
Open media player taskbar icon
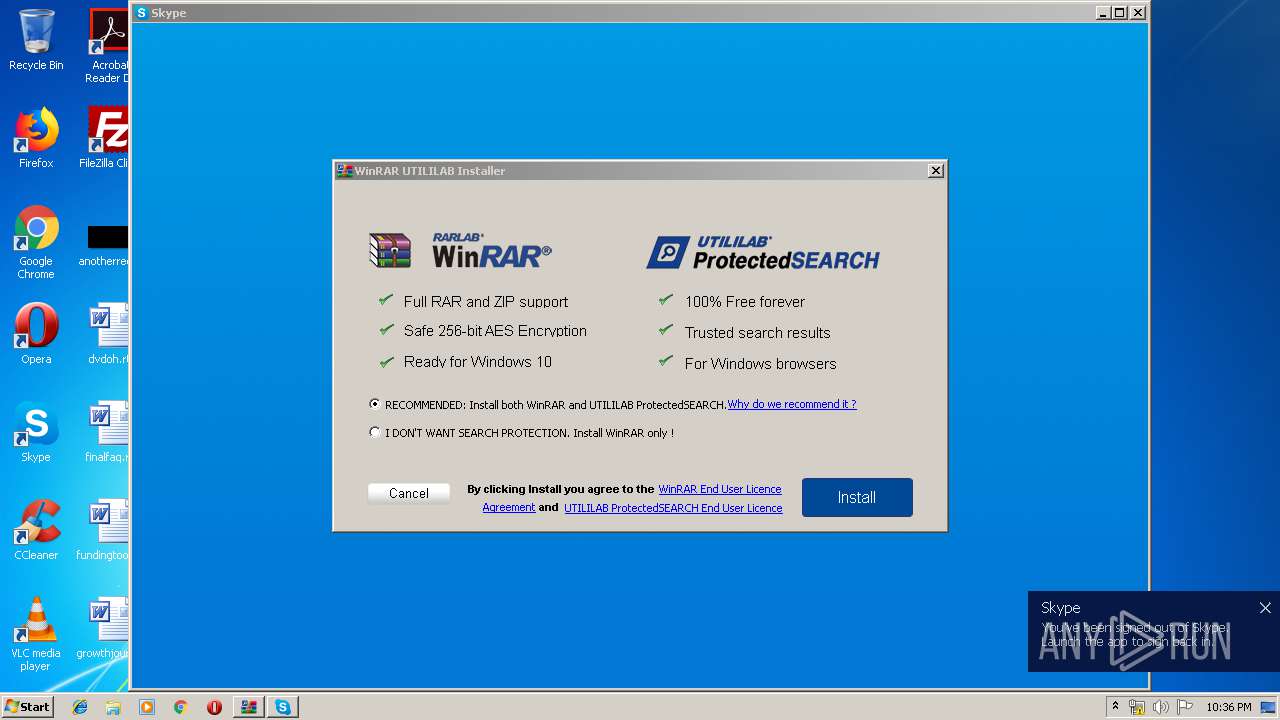(147, 707)
